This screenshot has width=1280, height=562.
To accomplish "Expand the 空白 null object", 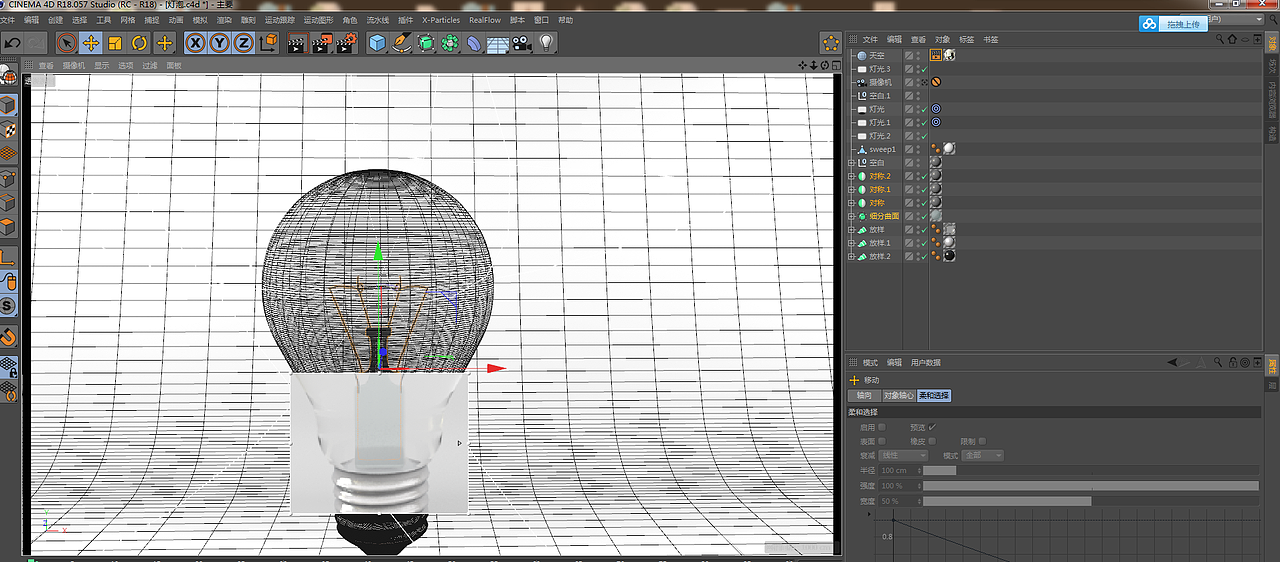I will pos(852,162).
